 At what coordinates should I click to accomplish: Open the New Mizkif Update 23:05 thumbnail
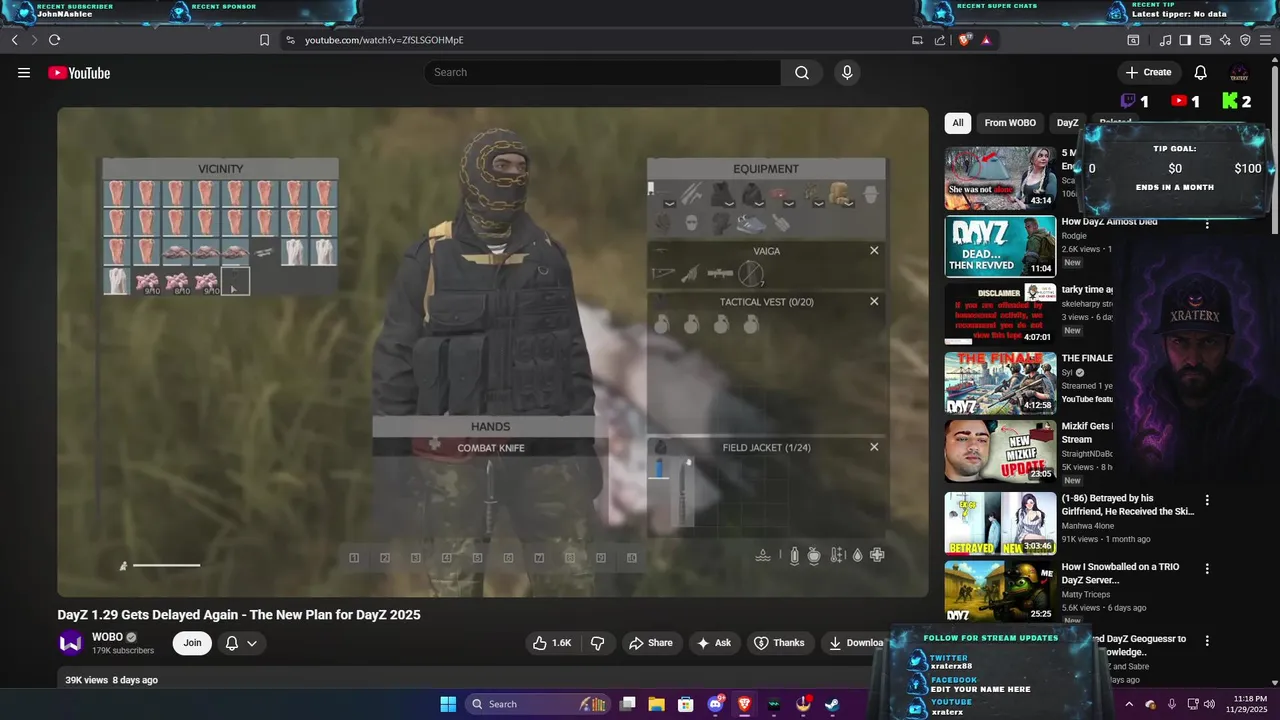pyautogui.click(x=1000, y=451)
